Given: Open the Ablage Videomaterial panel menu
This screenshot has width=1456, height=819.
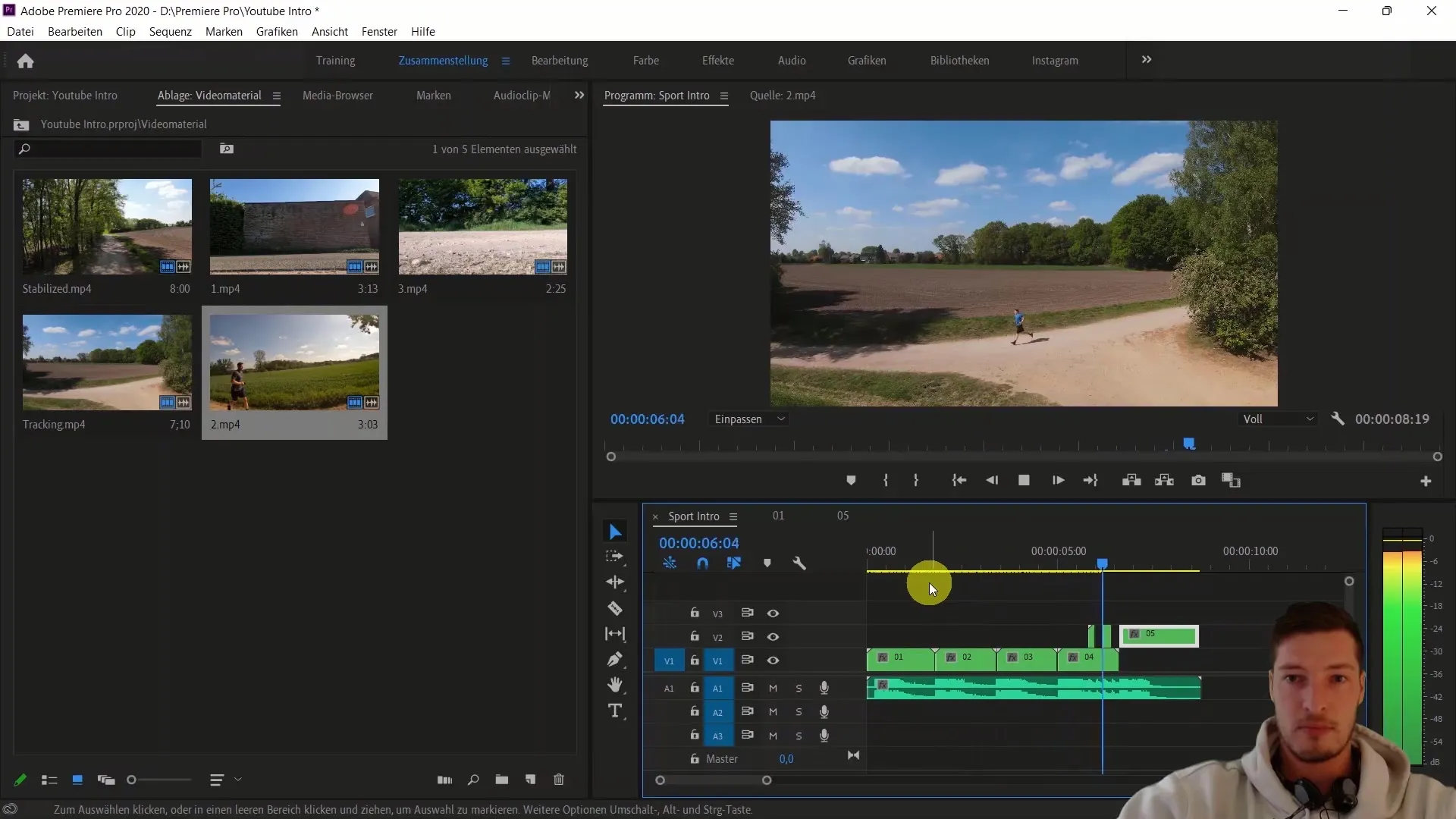Looking at the screenshot, I should (x=277, y=95).
